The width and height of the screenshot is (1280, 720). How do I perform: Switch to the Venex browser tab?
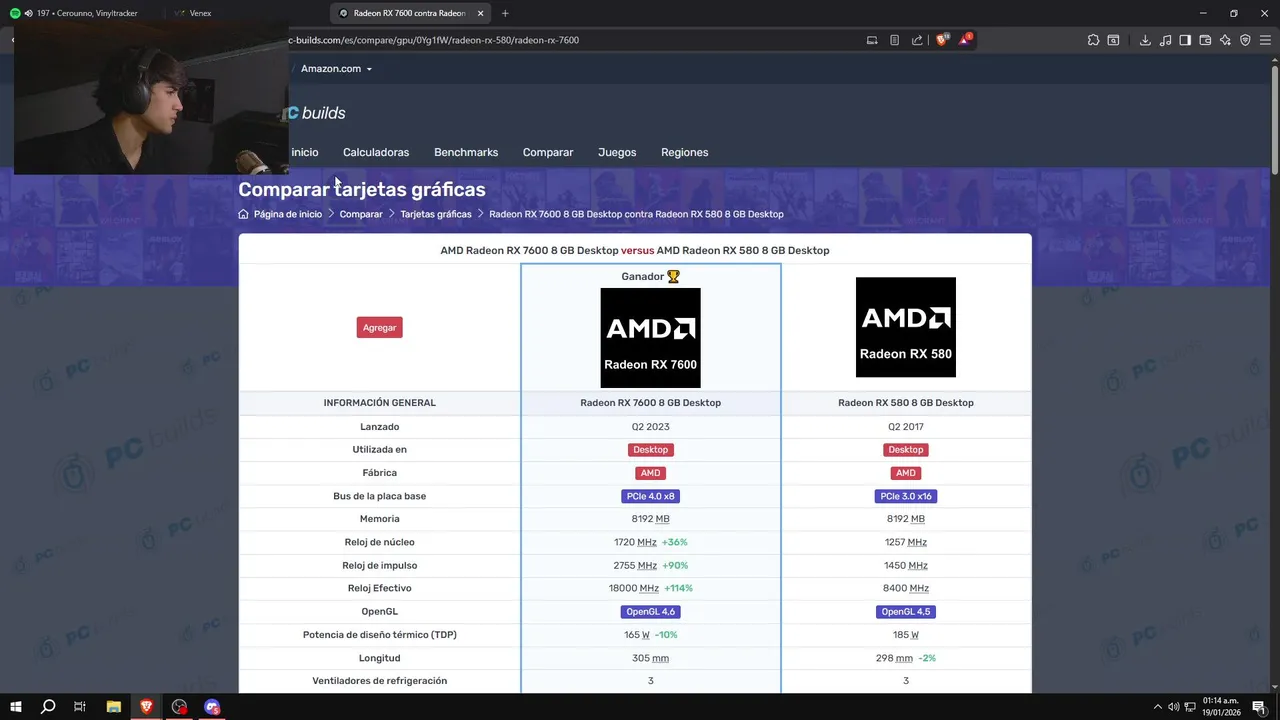pyautogui.click(x=200, y=13)
